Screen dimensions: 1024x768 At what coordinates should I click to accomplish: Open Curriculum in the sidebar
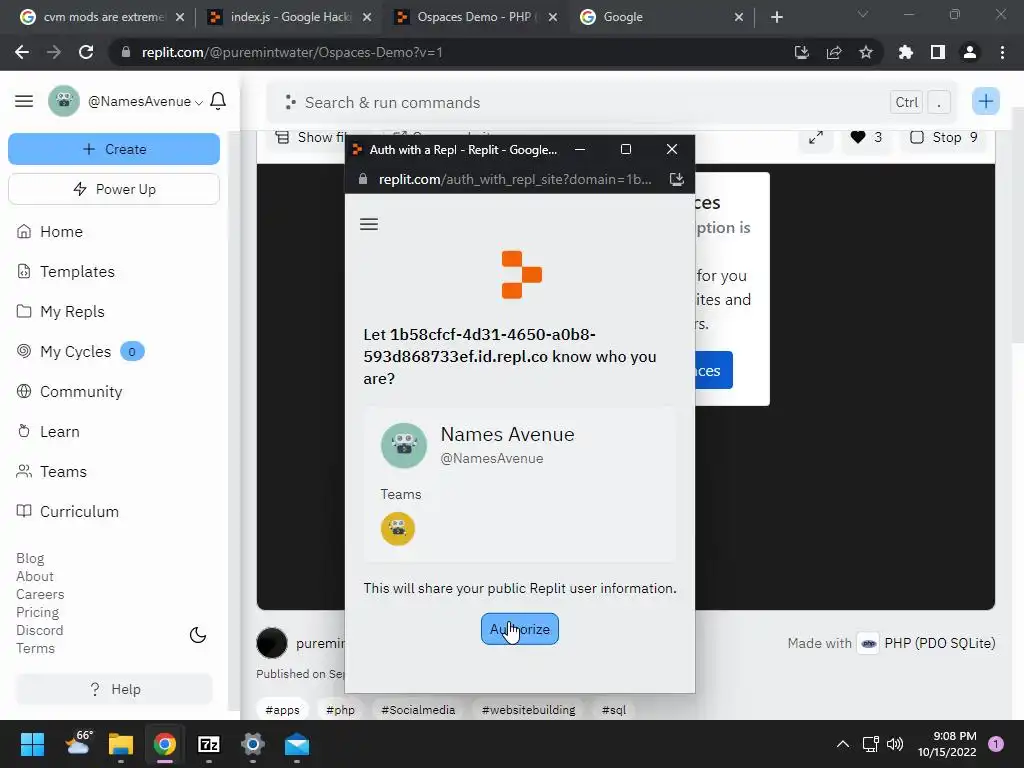[67, 511]
